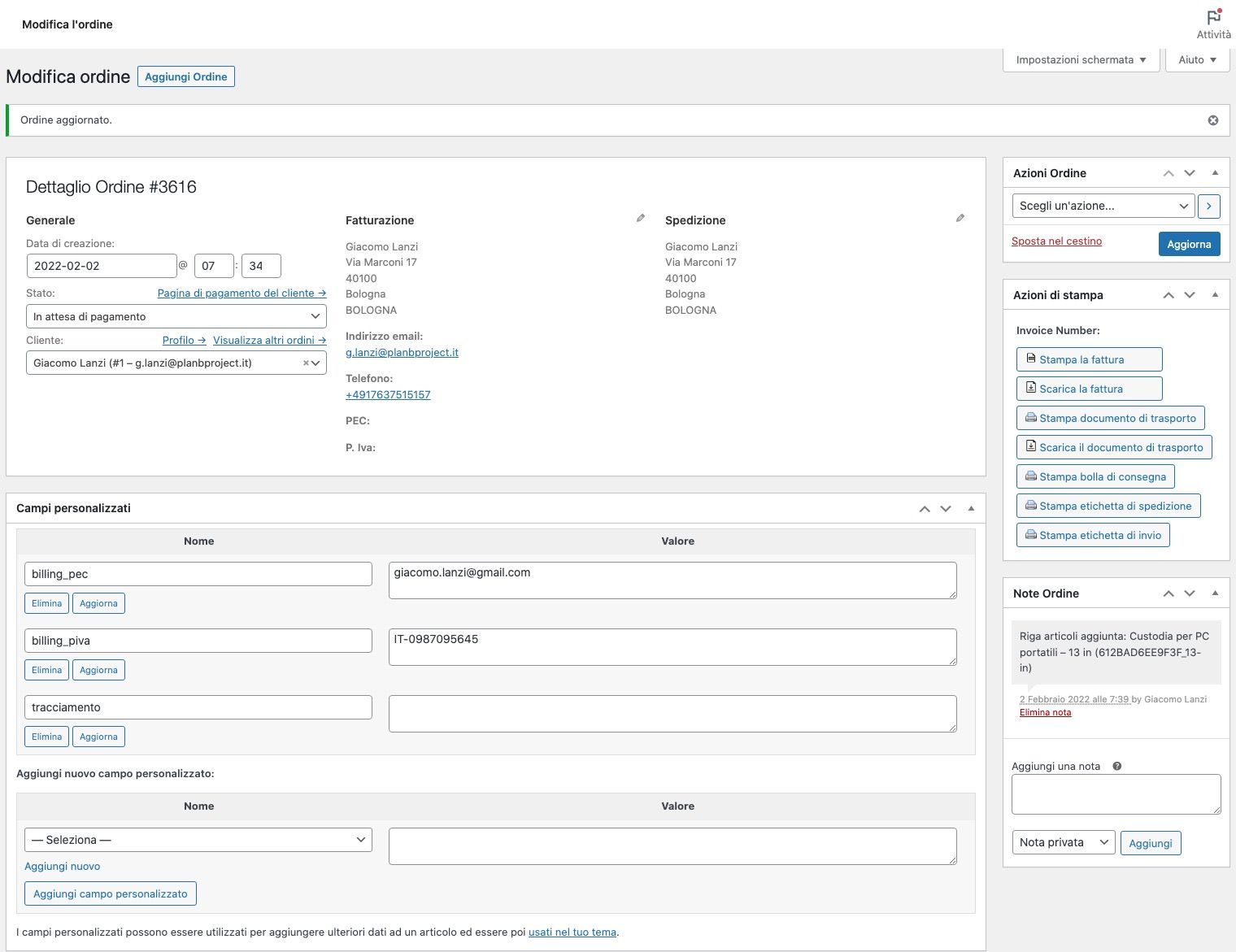Move Campi personalizzati panel up
Screen dimensions: 1236x952
tap(925, 509)
